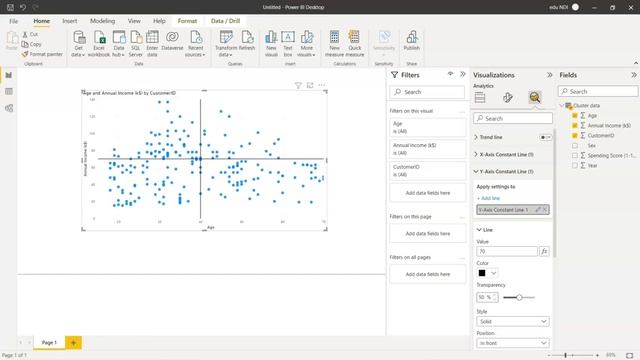This screenshot has width=640, height=360.
Task: Switch to the View ribbon tab
Action: (134, 21)
